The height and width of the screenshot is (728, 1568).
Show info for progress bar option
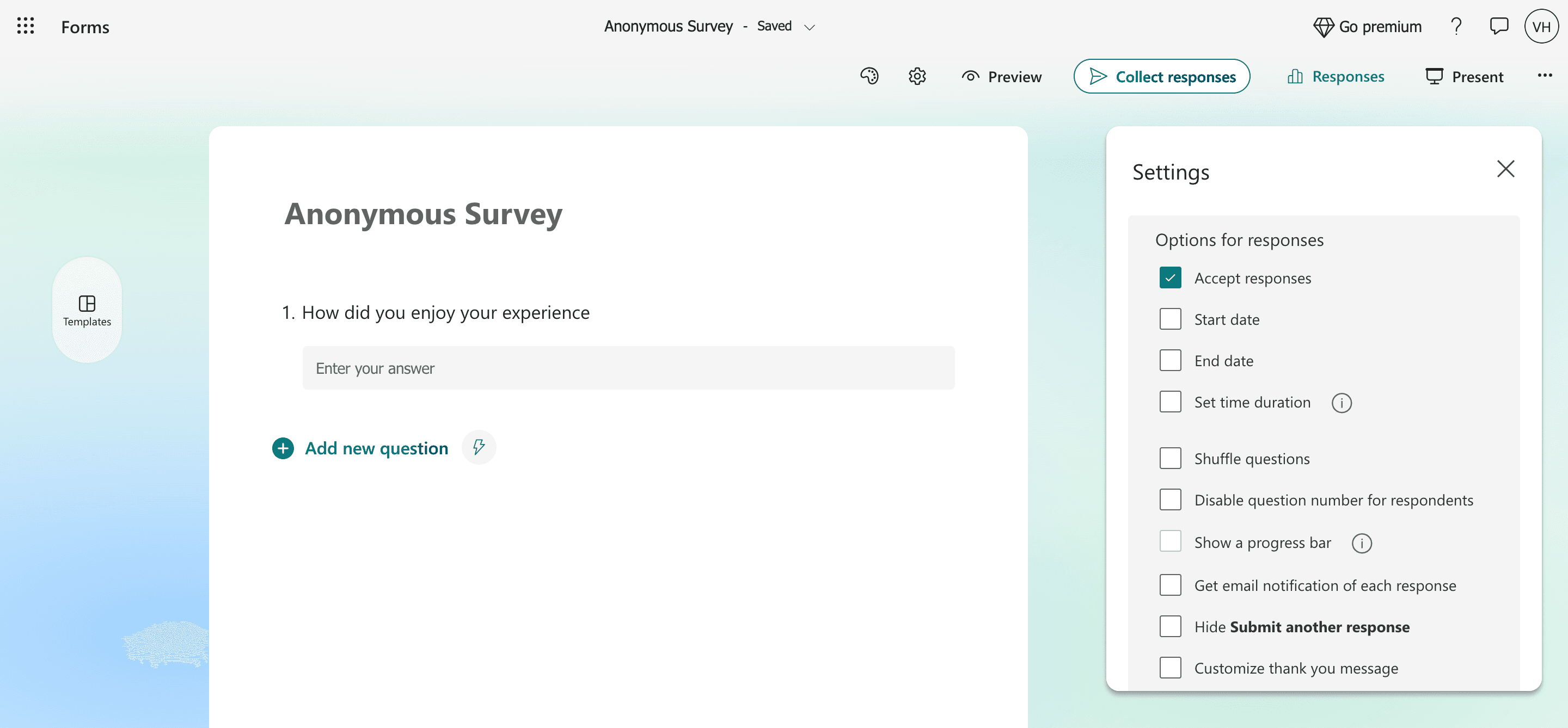(1362, 543)
